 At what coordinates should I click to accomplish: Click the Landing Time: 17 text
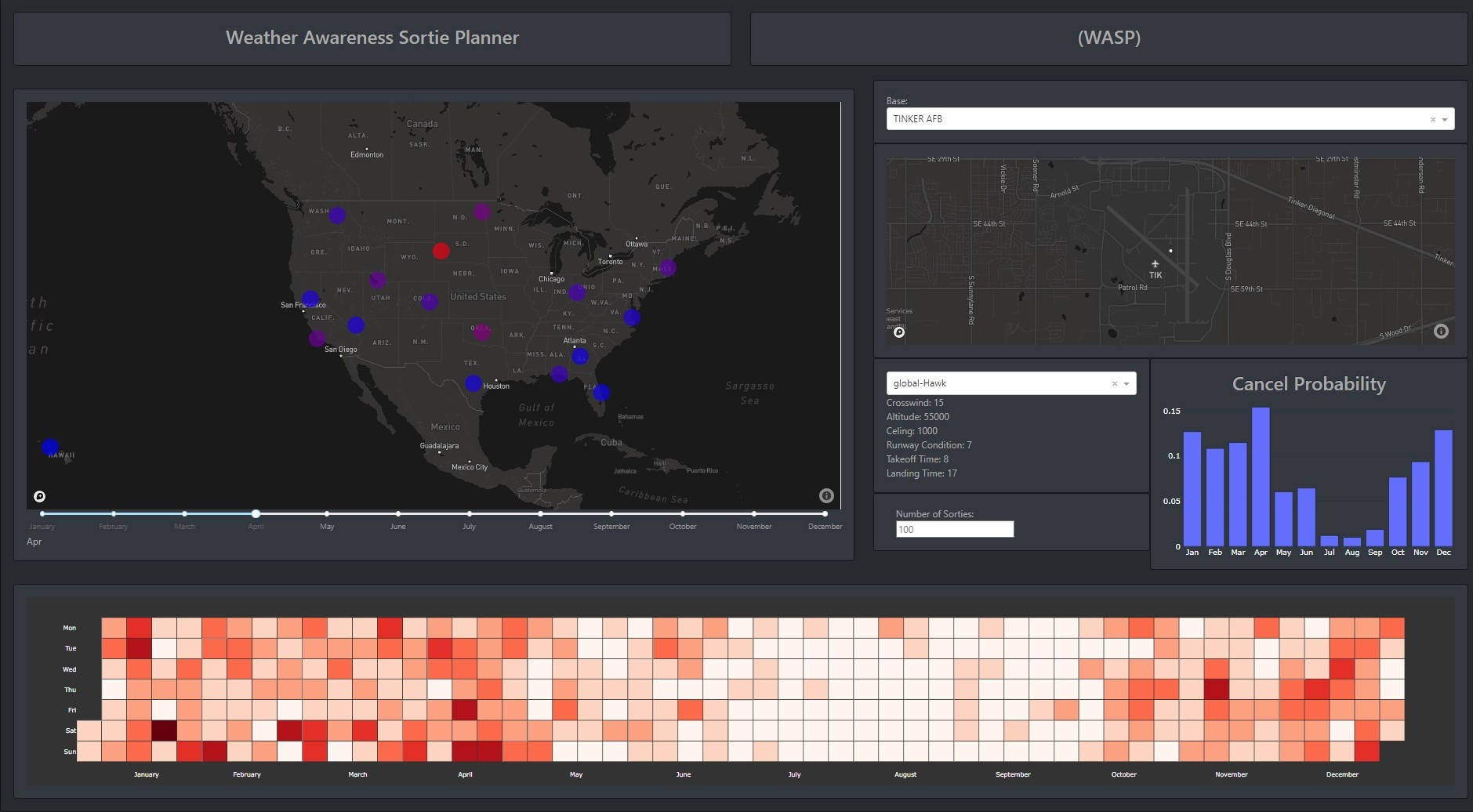click(x=922, y=473)
